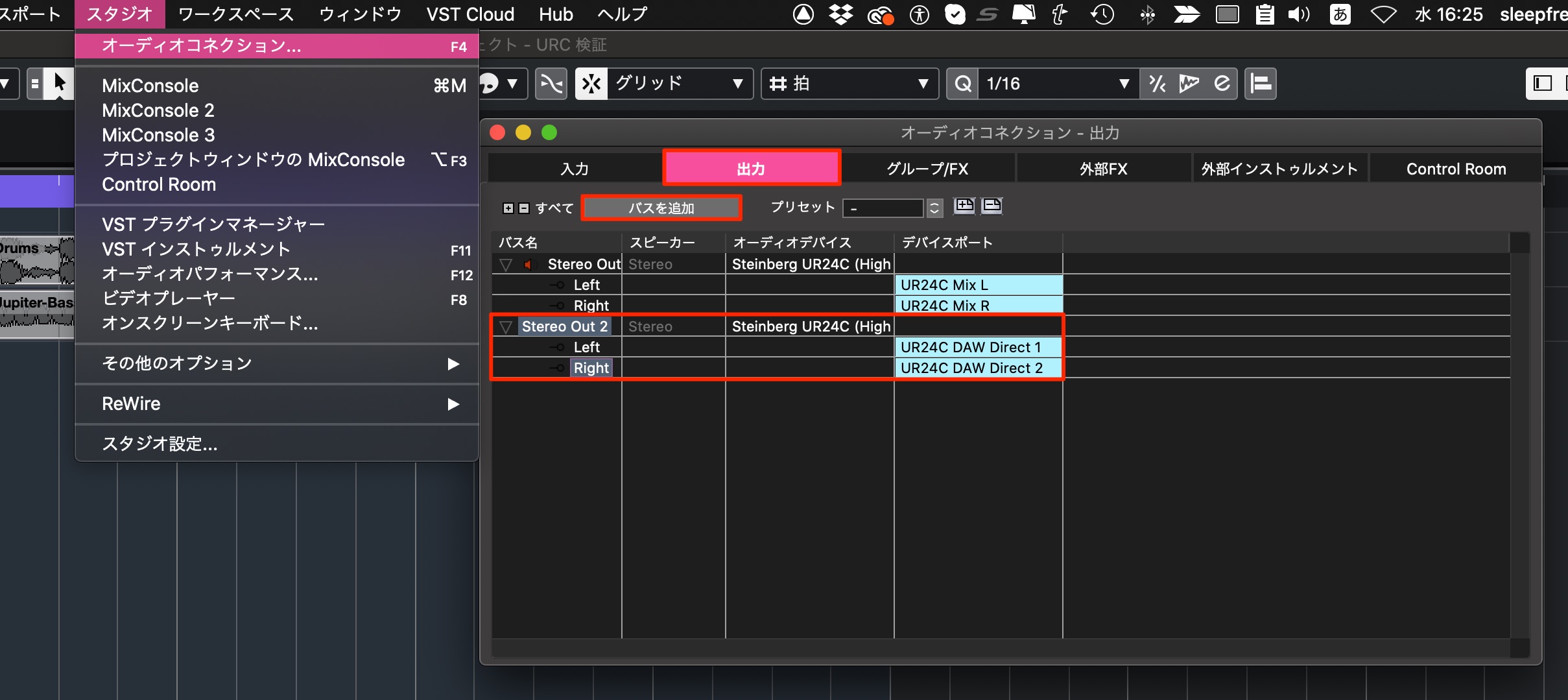Viewport: 1568px width, 700px height.
Task: Select the UR24C DAW Direct 1 port
Action: [979, 347]
